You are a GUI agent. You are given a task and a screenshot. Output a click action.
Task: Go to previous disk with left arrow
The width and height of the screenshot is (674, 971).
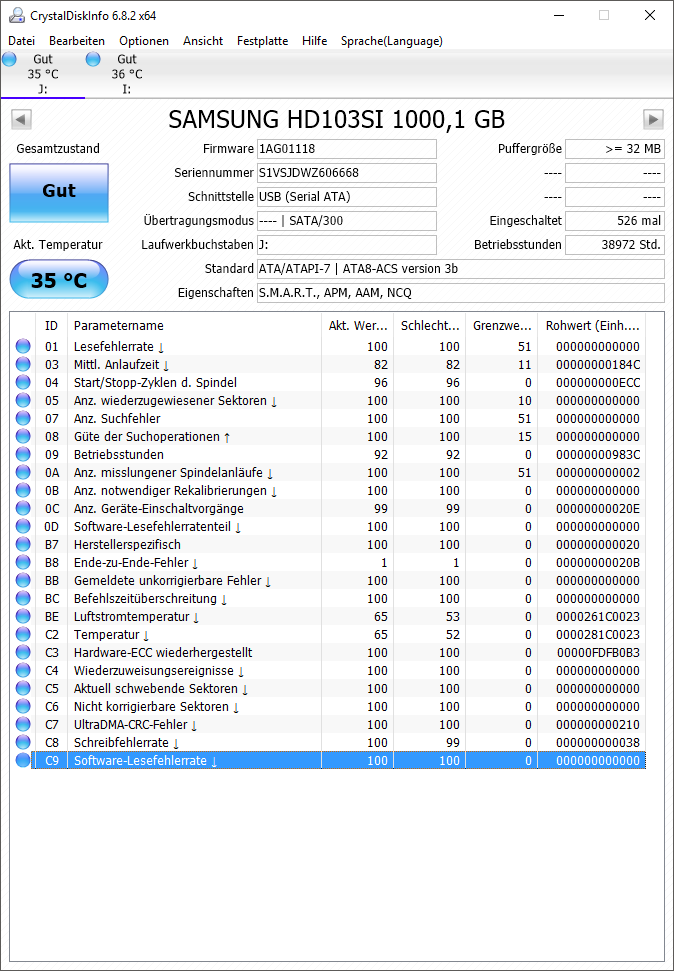click(x=22, y=120)
